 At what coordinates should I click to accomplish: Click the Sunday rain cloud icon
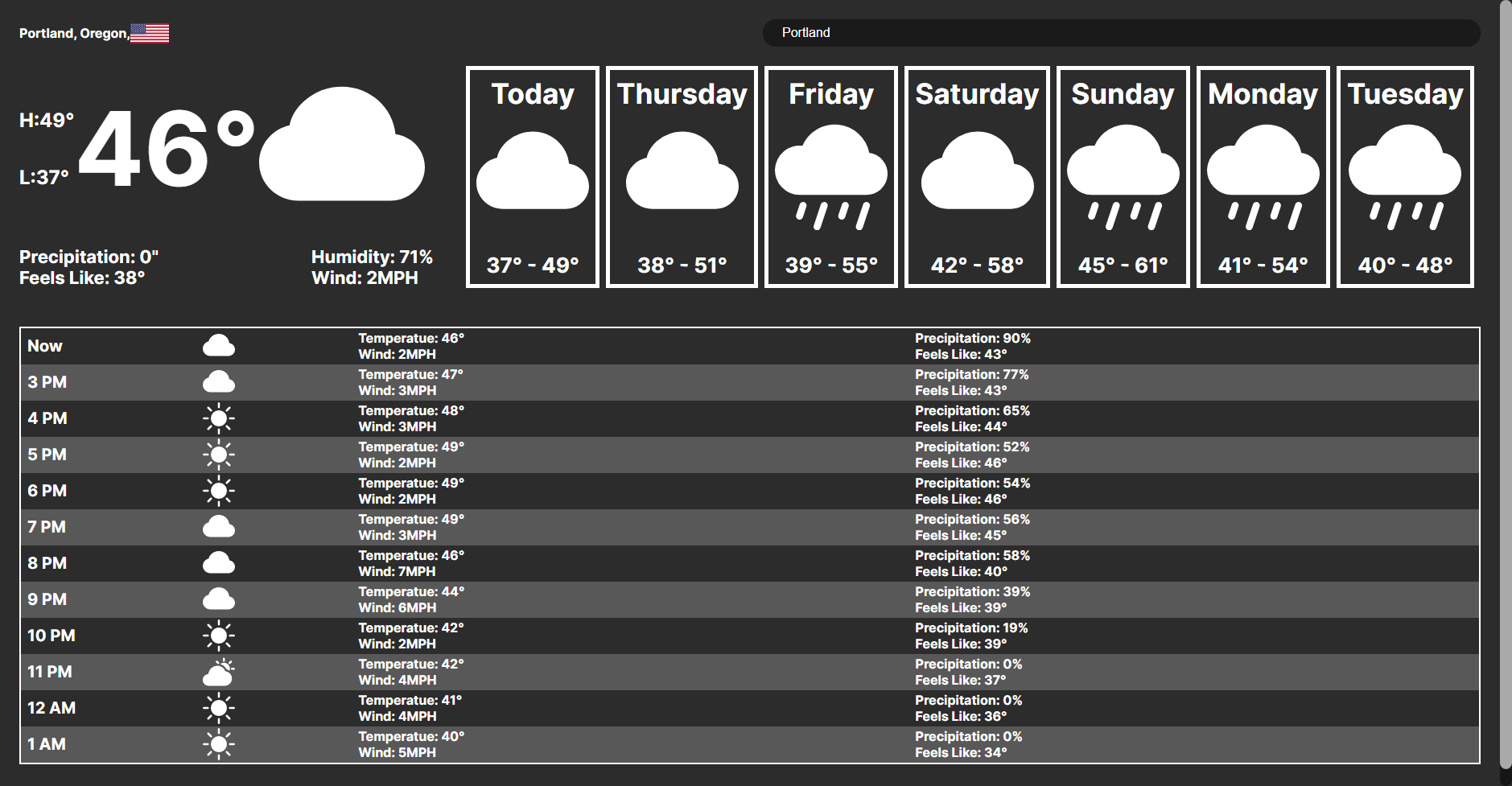coord(1123,178)
